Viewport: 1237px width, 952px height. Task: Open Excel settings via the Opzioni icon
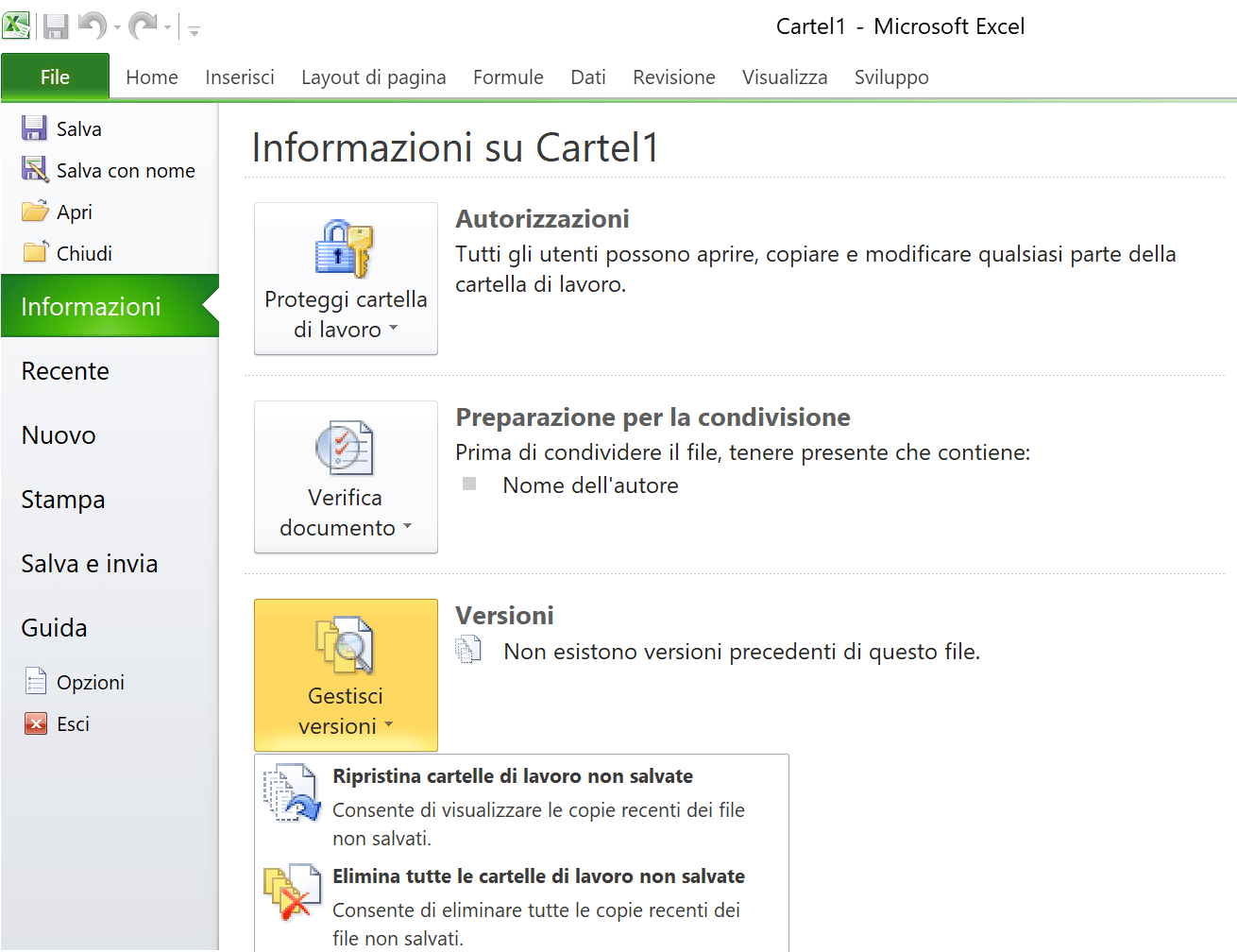(34, 680)
